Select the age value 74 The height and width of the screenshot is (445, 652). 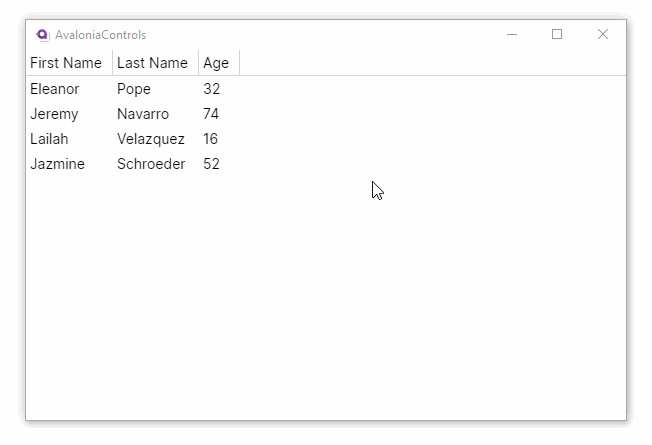tap(211, 114)
